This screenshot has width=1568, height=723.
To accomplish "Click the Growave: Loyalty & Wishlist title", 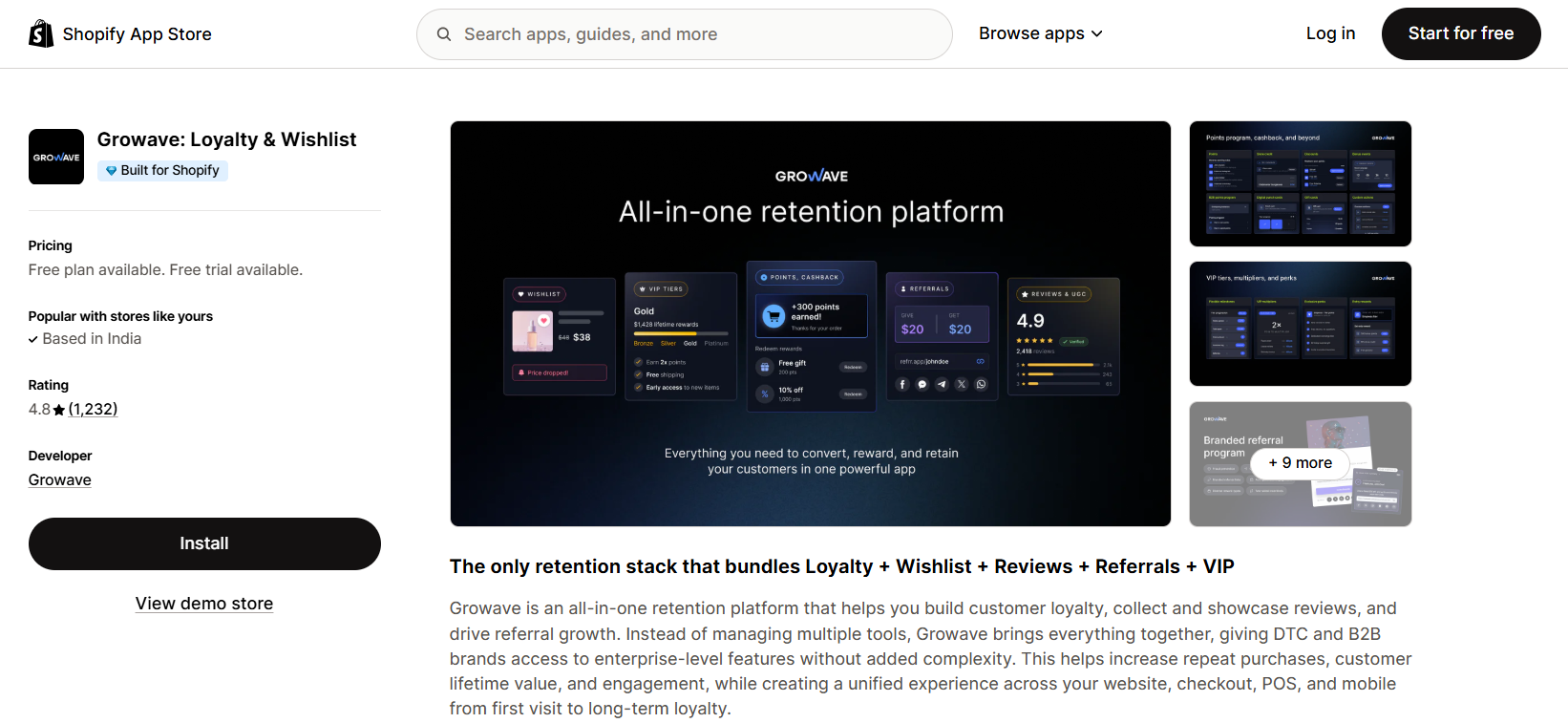I will coord(227,139).
